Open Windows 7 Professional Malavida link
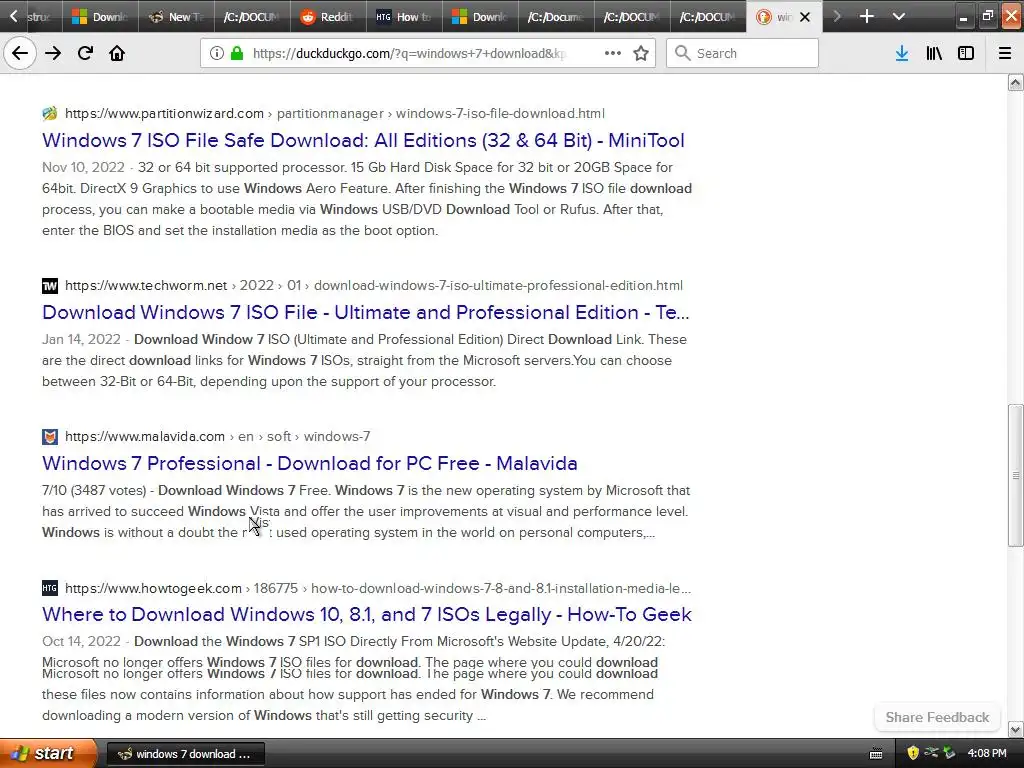The width and height of the screenshot is (1024, 768). 310,463
